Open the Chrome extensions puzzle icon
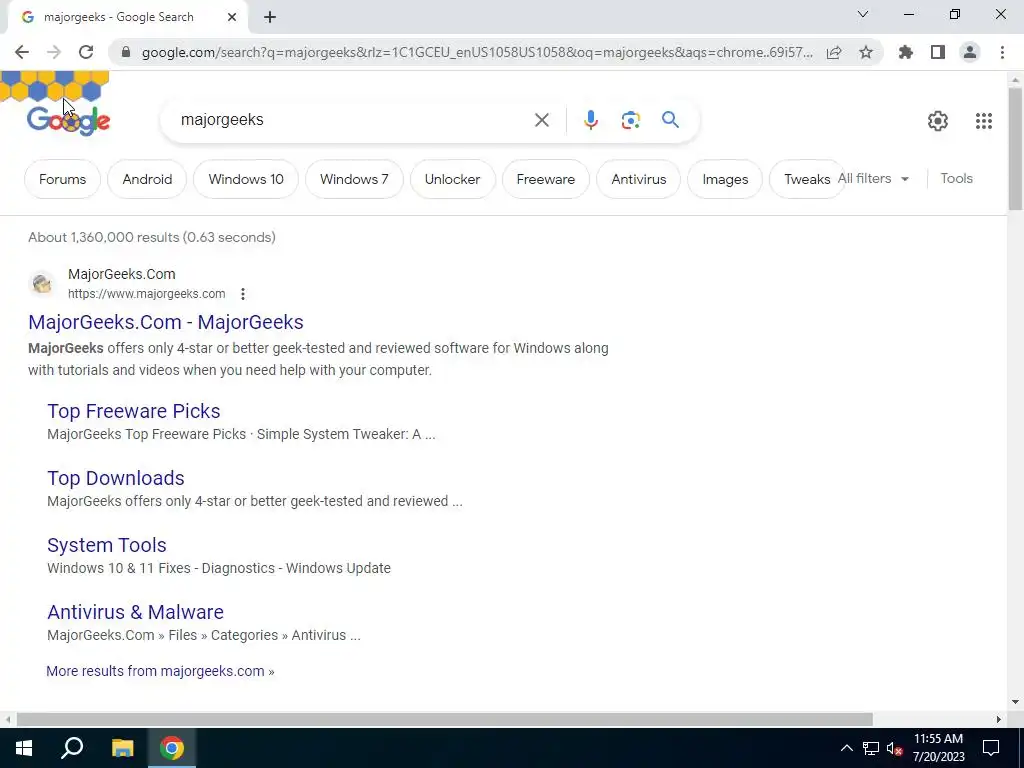The height and width of the screenshot is (768, 1024). [x=906, y=52]
